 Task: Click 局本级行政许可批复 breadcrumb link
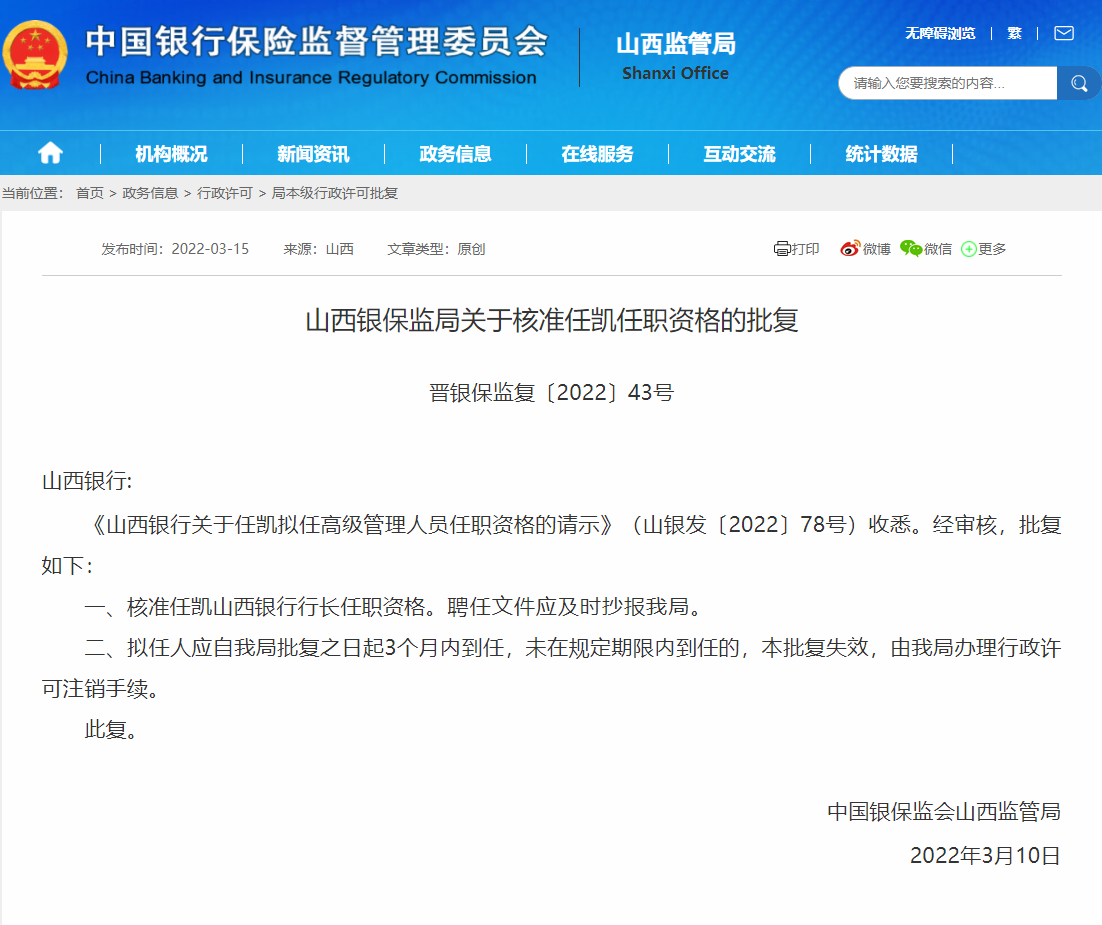point(335,193)
